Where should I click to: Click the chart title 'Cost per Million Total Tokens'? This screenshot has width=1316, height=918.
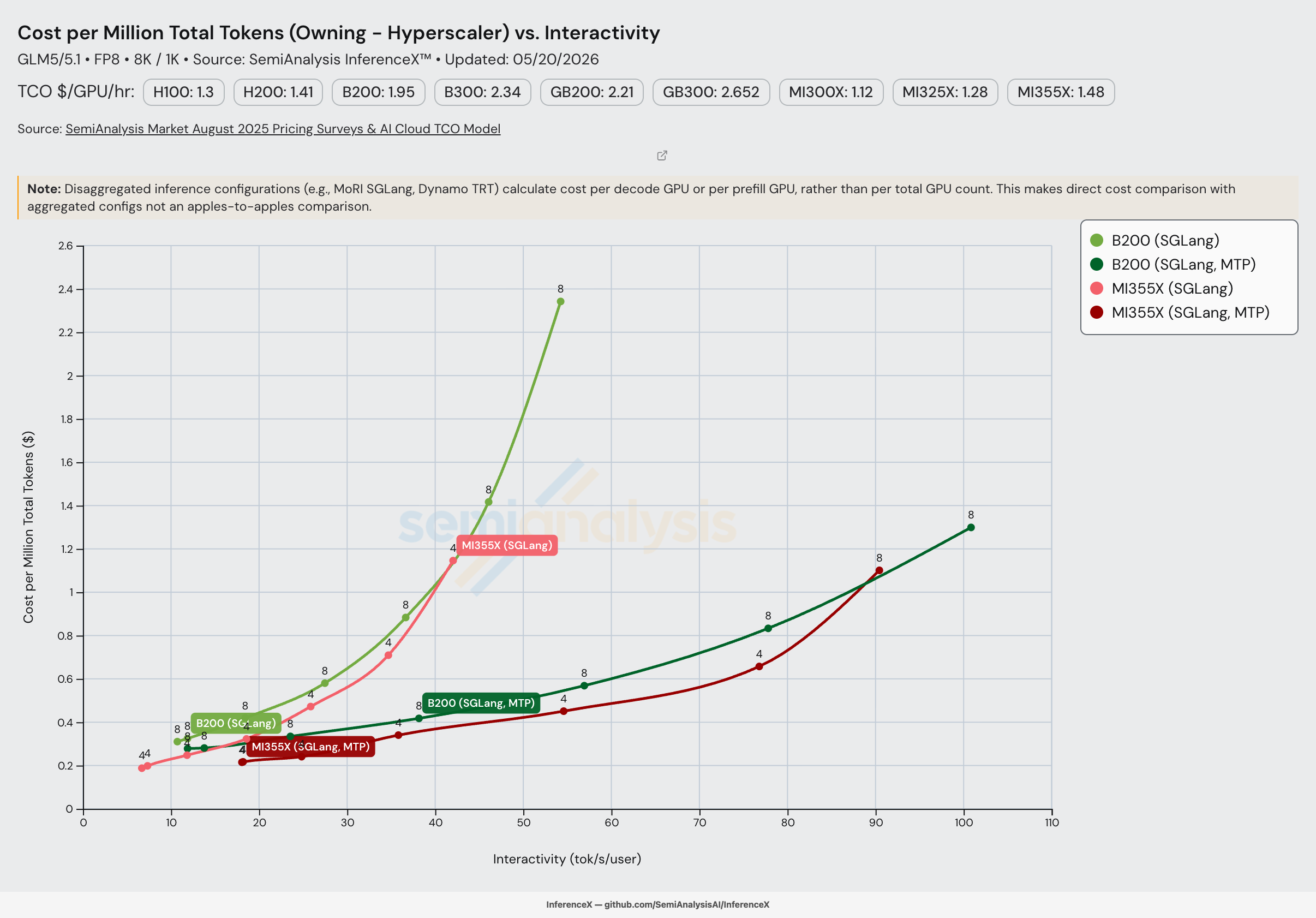point(339,33)
